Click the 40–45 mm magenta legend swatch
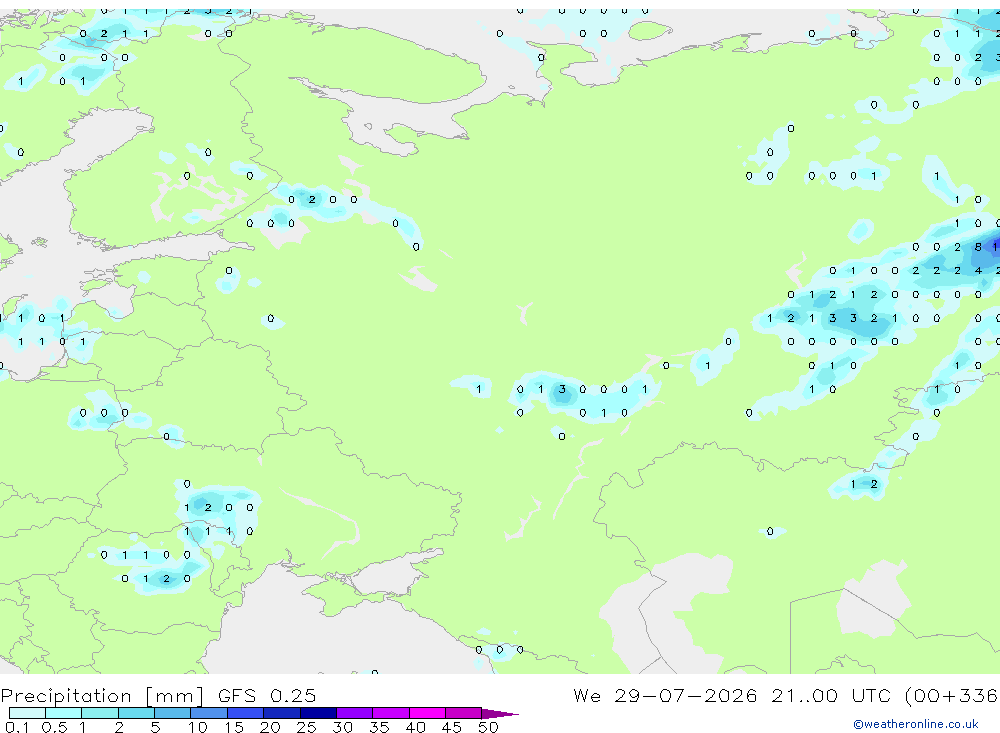This screenshot has width=1000, height=733. pos(427,713)
